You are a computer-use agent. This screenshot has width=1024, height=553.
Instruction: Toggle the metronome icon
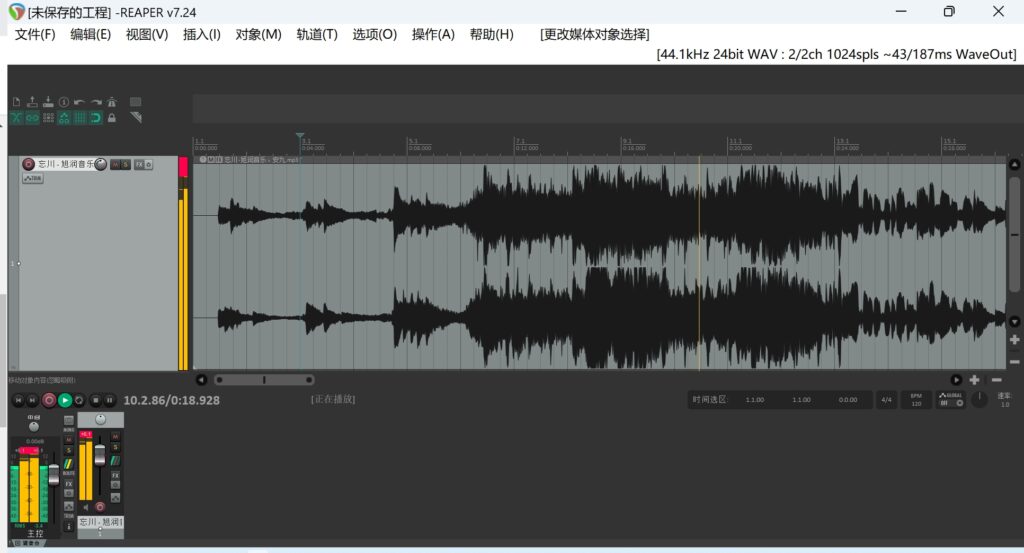[112, 102]
